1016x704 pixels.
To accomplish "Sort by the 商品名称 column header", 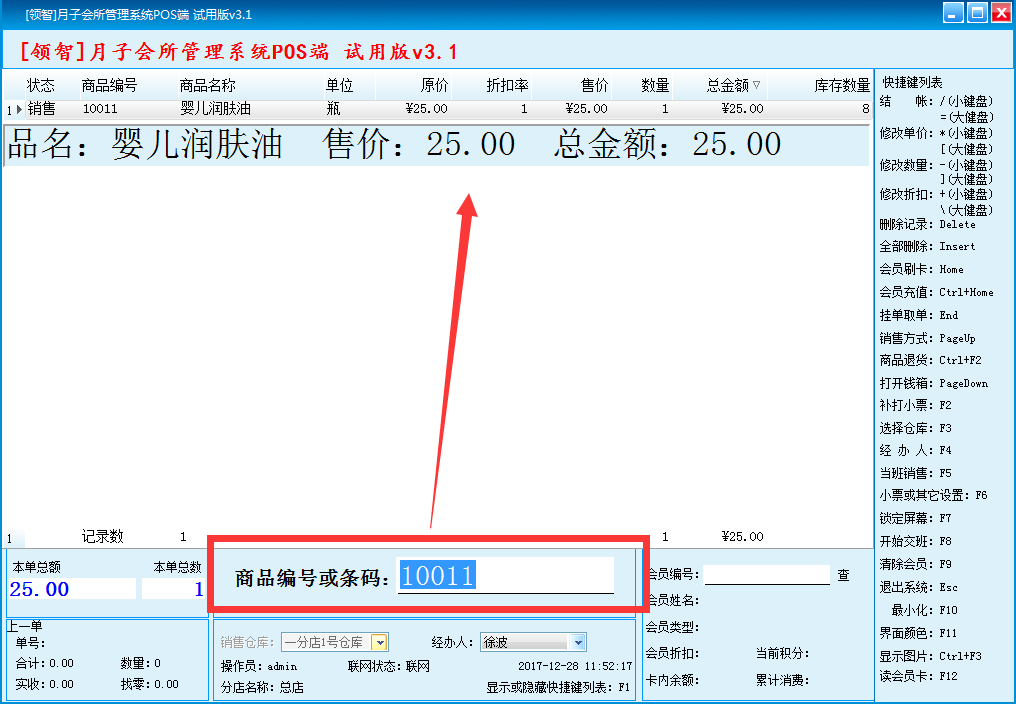I will point(207,86).
